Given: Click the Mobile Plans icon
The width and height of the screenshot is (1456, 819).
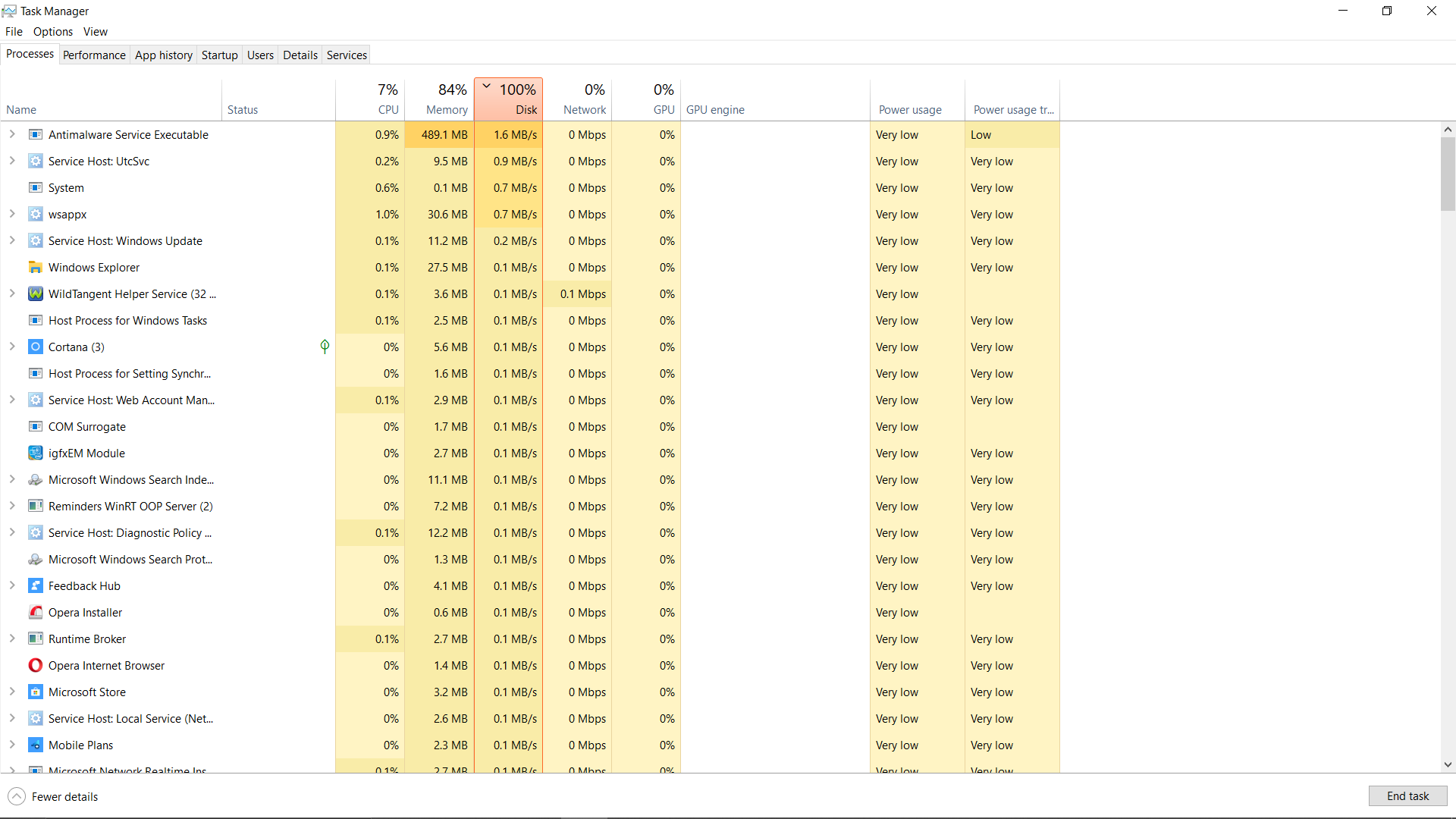Looking at the screenshot, I should 36,745.
